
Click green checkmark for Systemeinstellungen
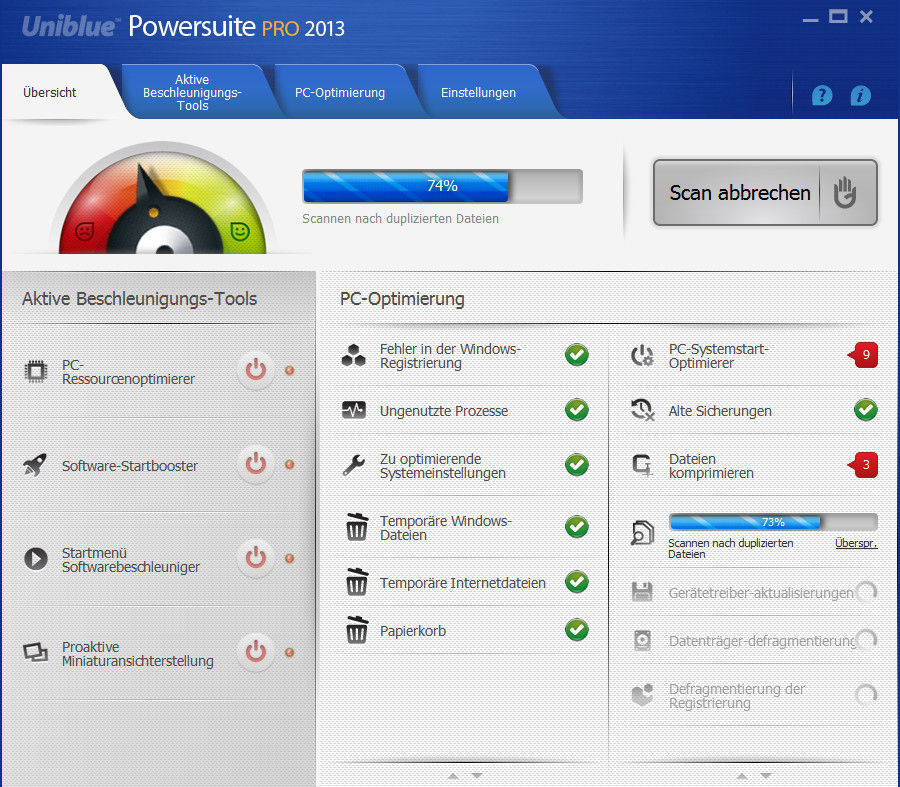pyautogui.click(x=577, y=464)
